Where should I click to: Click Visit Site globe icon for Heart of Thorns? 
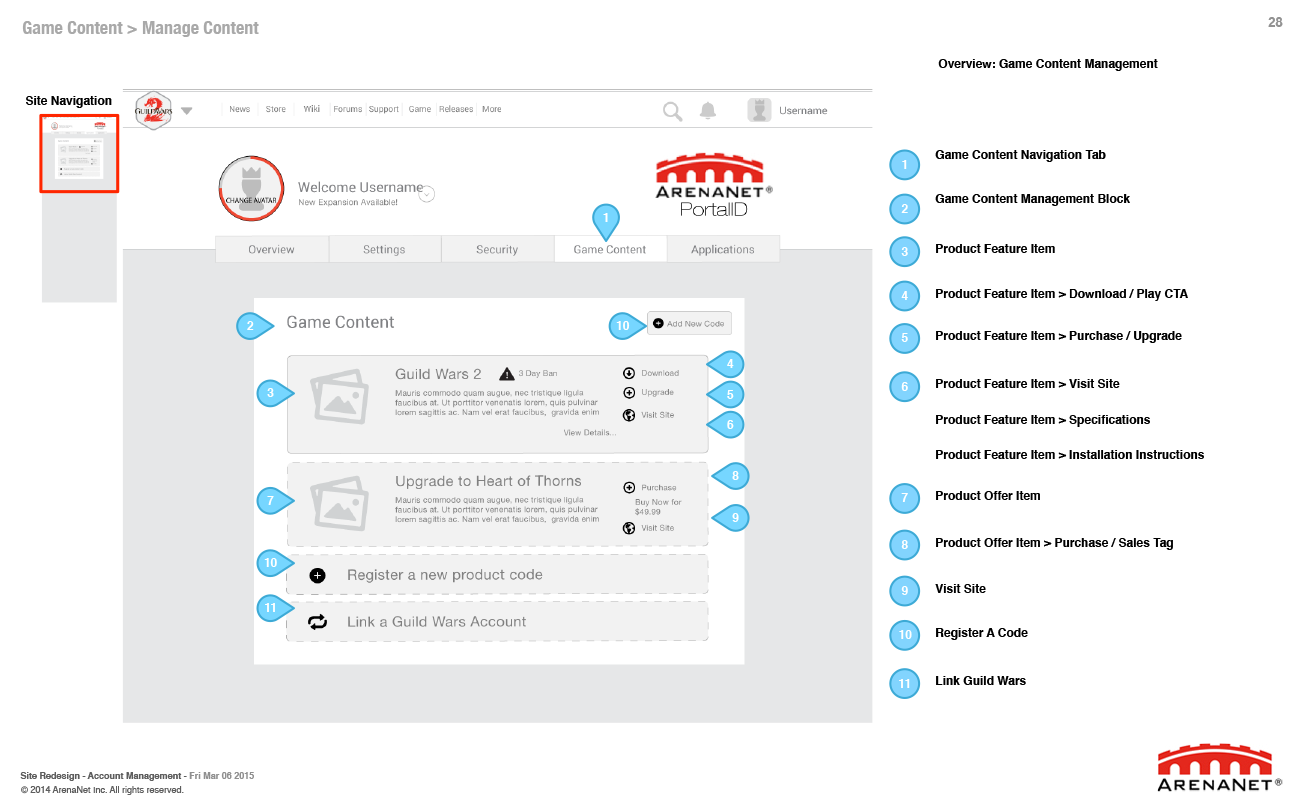629,528
